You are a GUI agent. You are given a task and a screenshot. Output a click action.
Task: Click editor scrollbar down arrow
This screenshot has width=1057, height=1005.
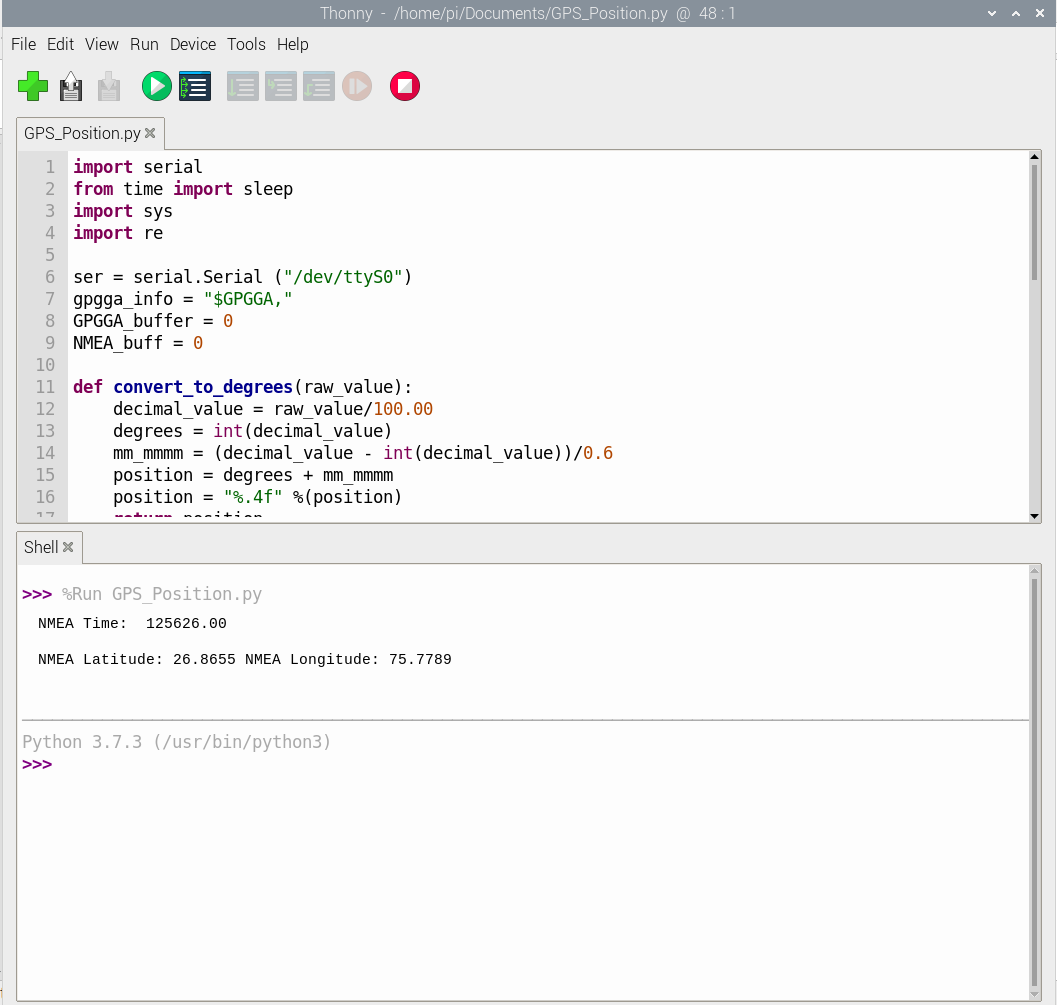coord(1034,516)
